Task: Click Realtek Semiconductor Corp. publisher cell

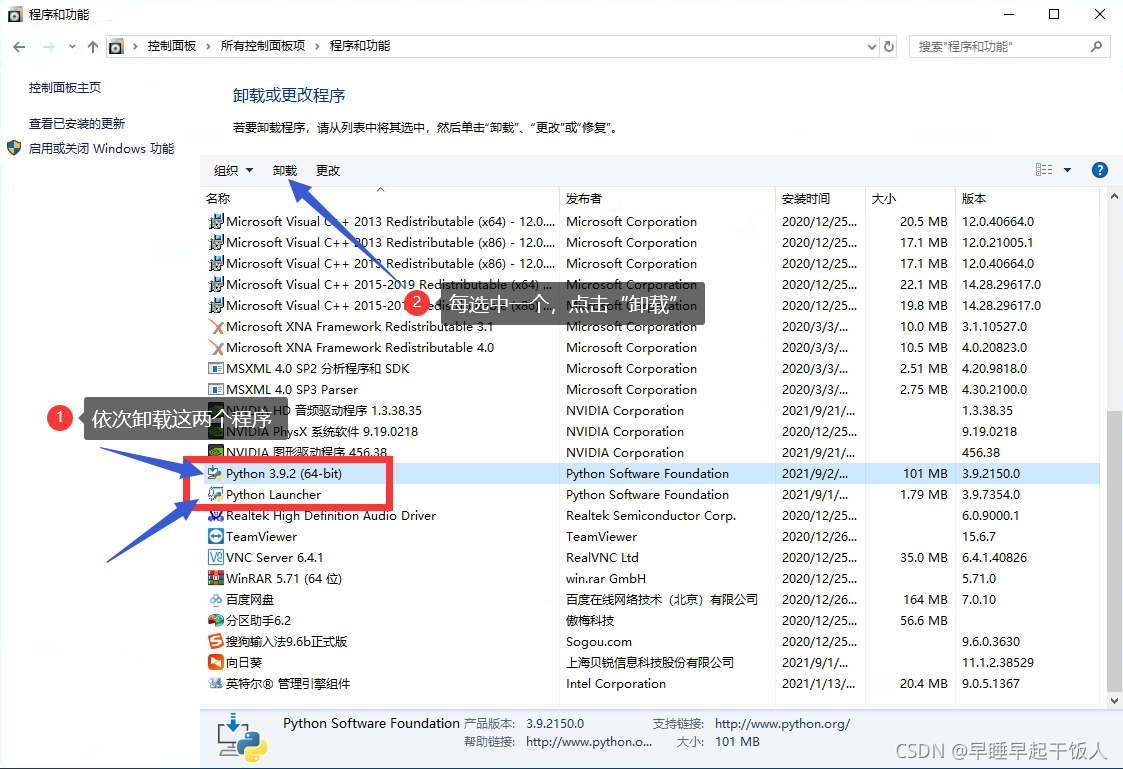Action: point(651,516)
